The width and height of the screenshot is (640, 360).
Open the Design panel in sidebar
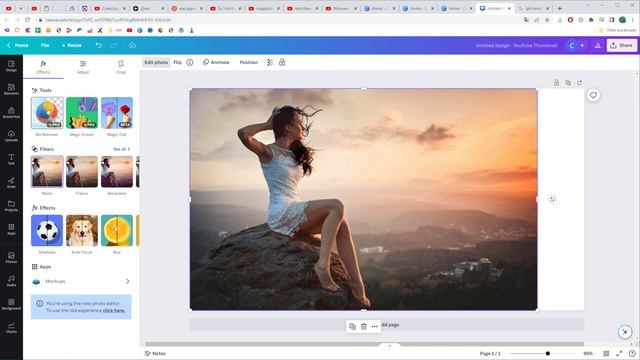[x=11, y=66]
